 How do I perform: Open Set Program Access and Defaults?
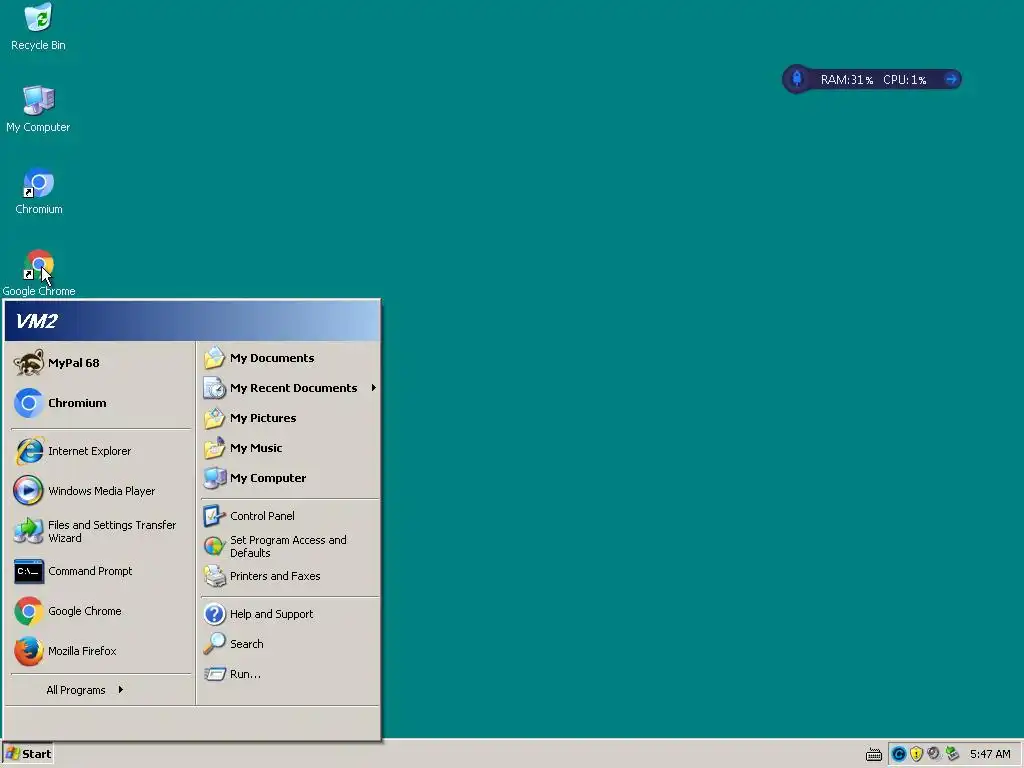289,546
